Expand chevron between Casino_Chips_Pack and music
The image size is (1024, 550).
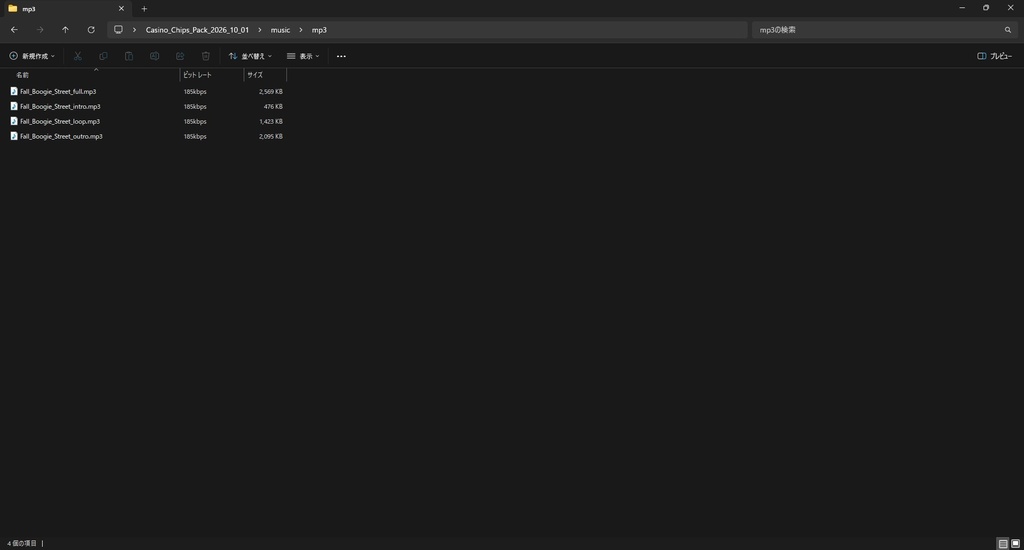[x=259, y=30]
